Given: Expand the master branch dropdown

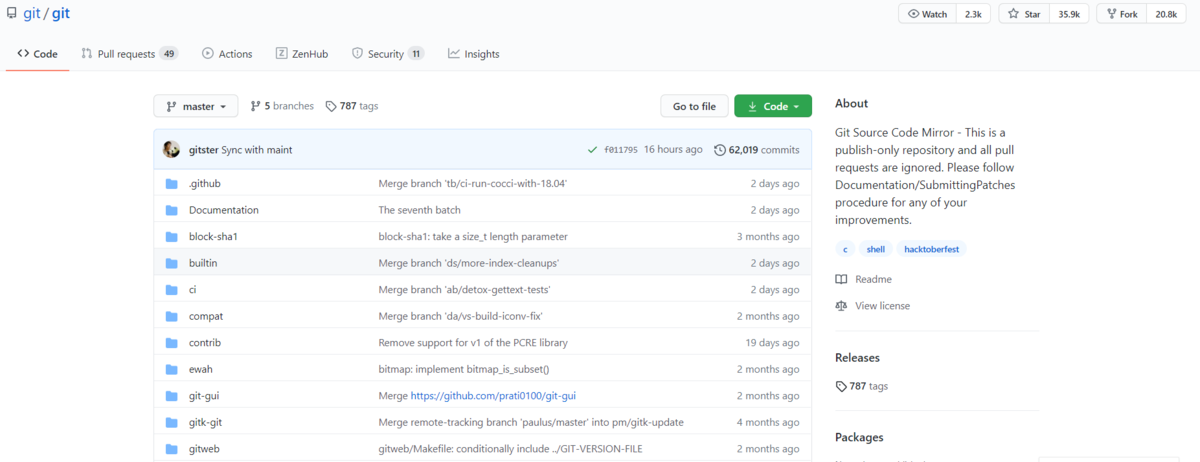Looking at the screenshot, I should (x=196, y=106).
